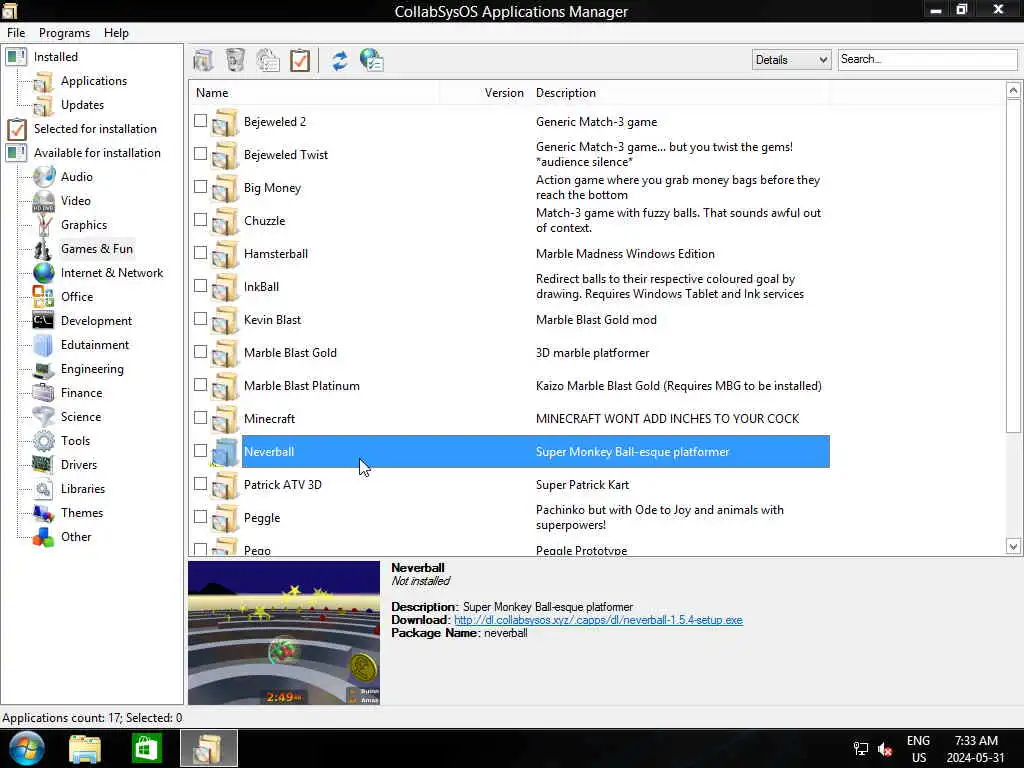
Task: Click the taskbar clock showing 7:33 AM
Action: pyautogui.click(x=976, y=749)
